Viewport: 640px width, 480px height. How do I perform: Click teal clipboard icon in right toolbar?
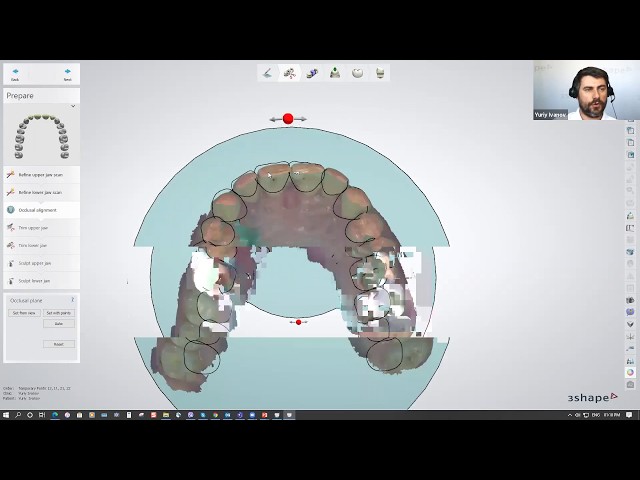click(630, 155)
